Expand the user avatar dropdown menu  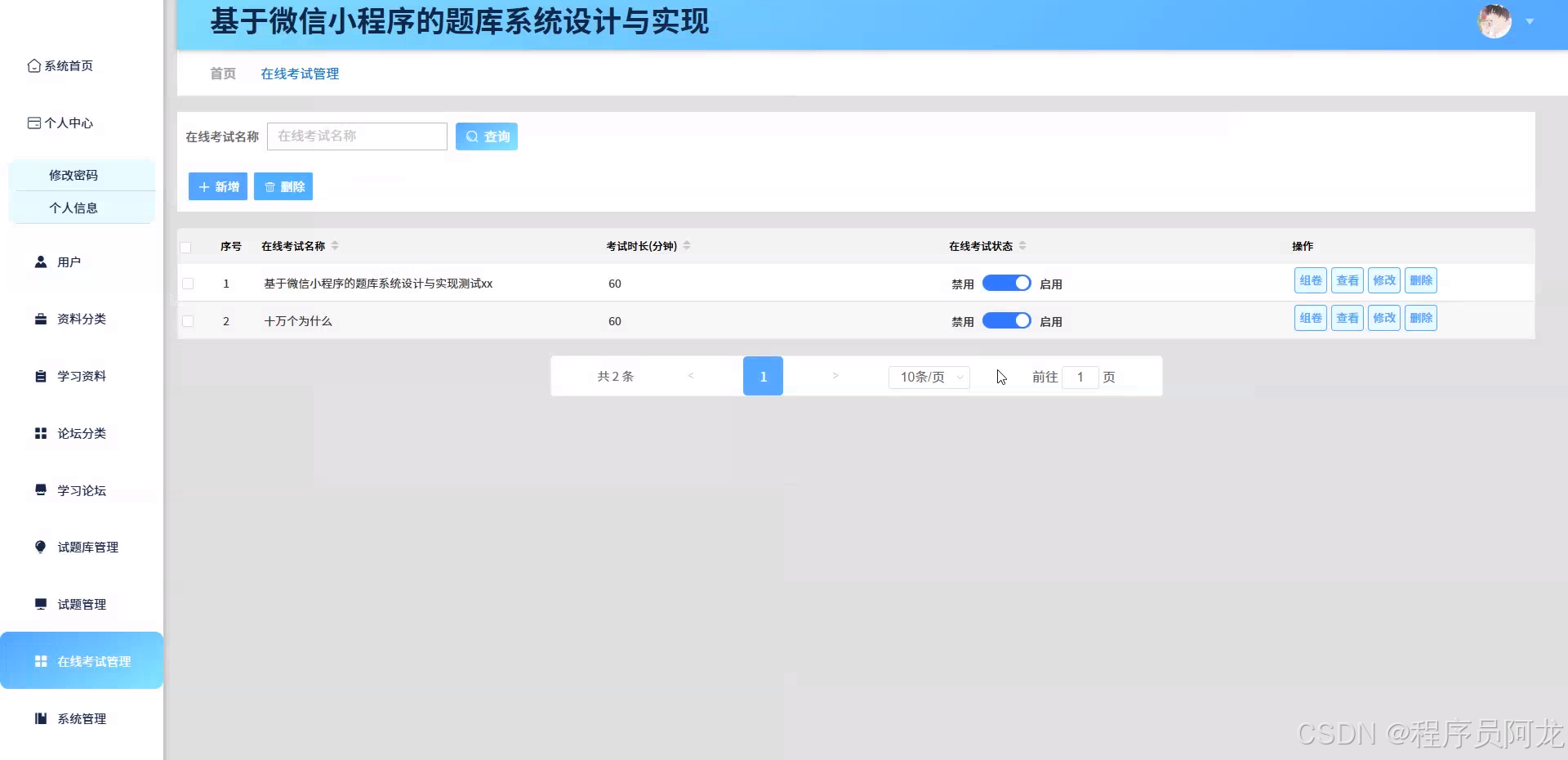click(1528, 22)
